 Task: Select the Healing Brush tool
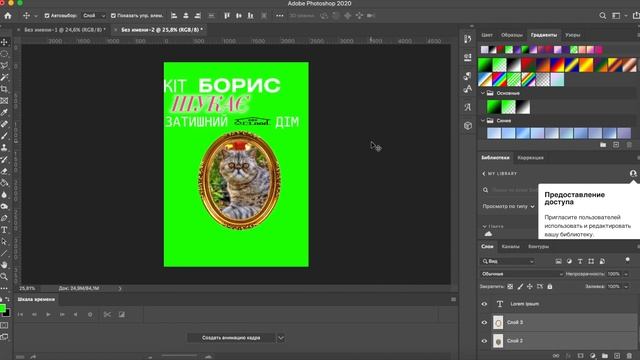pyautogui.click(x=4, y=124)
